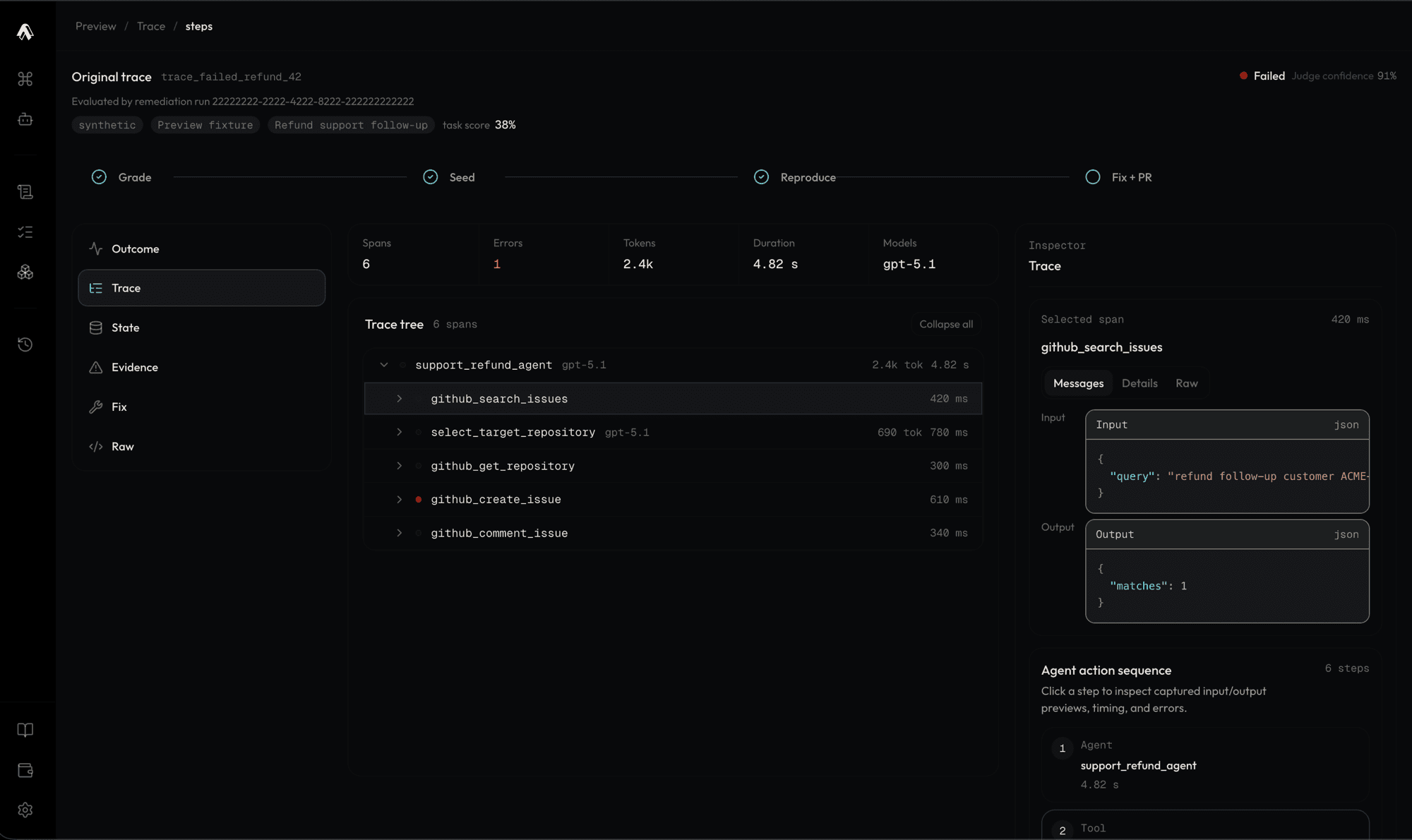Open the Raw navigation item
Image resolution: width=1412 pixels, height=840 pixels.
[202, 446]
